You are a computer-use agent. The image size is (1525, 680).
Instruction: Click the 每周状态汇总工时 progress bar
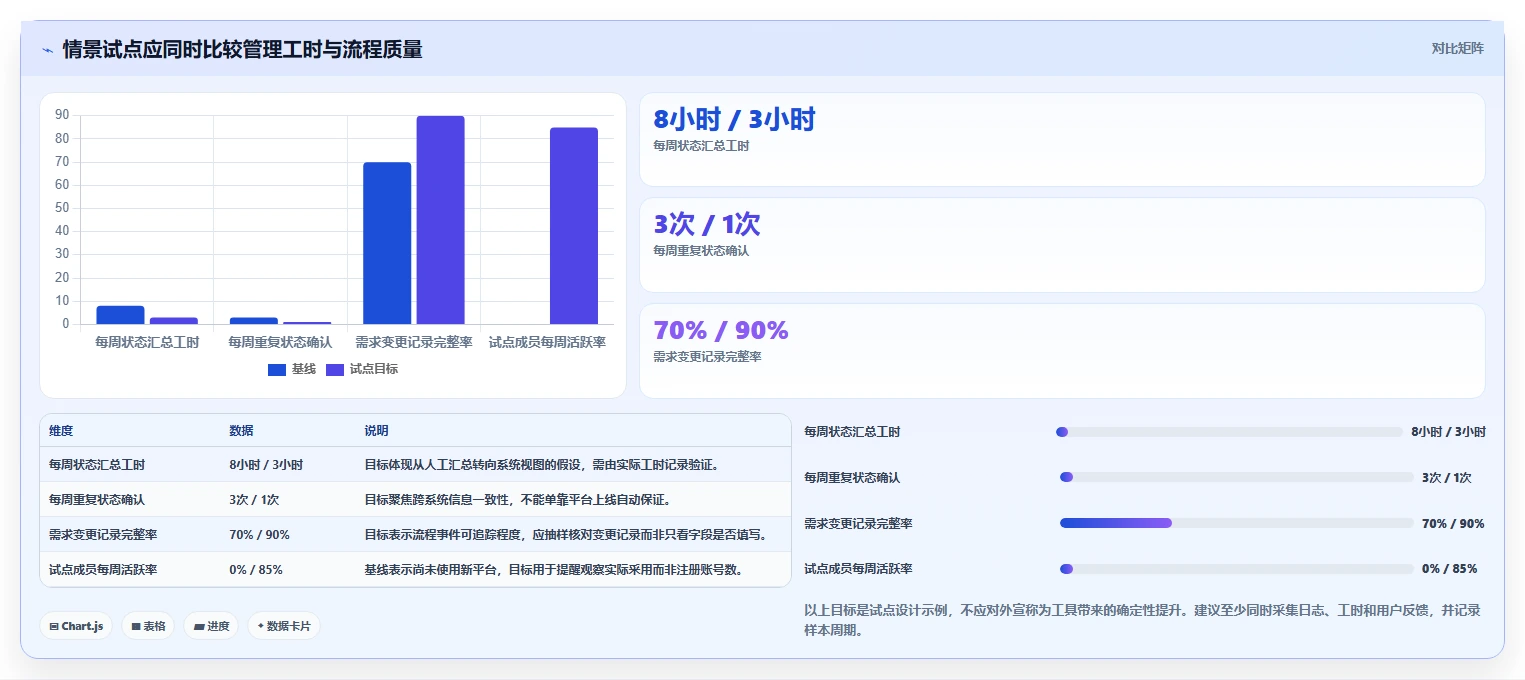pos(1229,432)
